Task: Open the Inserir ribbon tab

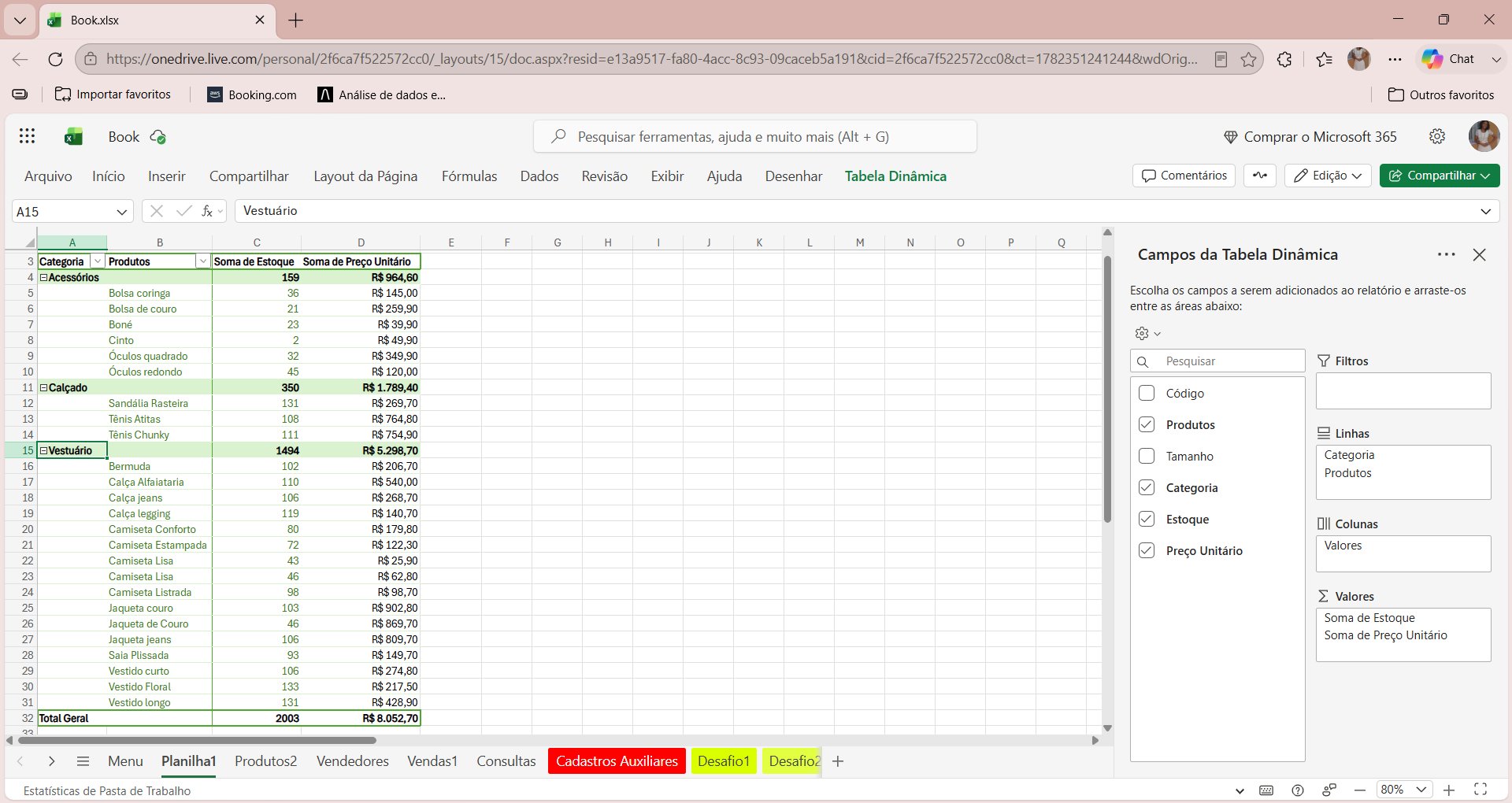Action: click(167, 176)
